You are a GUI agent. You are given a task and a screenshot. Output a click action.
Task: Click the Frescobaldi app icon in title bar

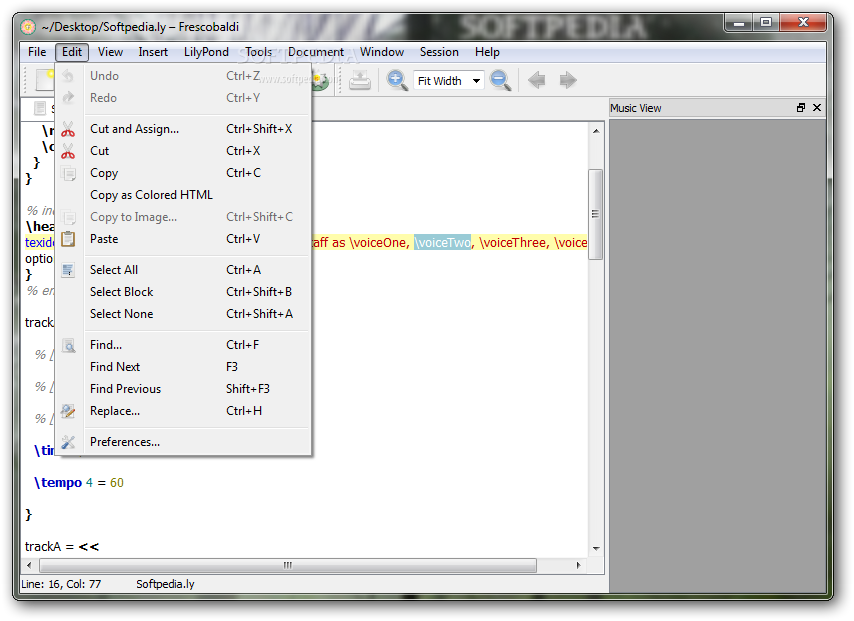28,26
